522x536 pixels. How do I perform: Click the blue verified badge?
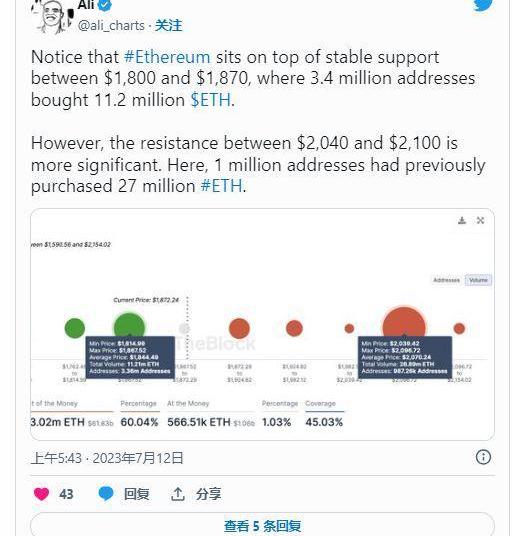(x=105, y=5)
